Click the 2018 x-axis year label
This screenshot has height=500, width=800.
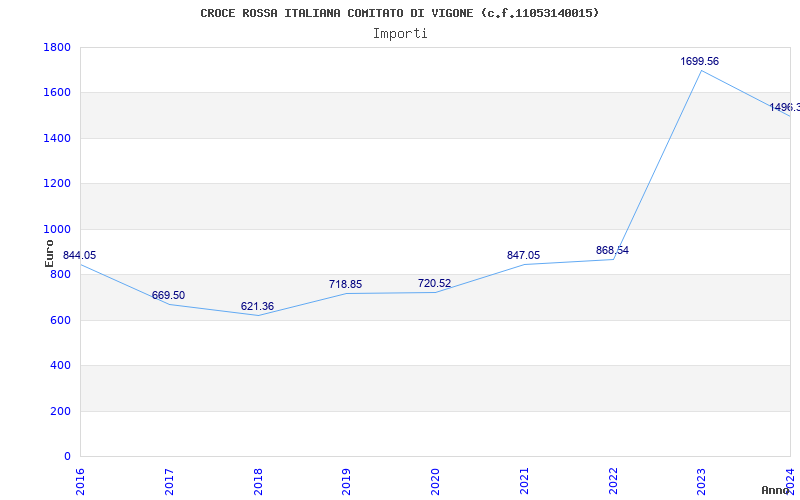coord(258,481)
